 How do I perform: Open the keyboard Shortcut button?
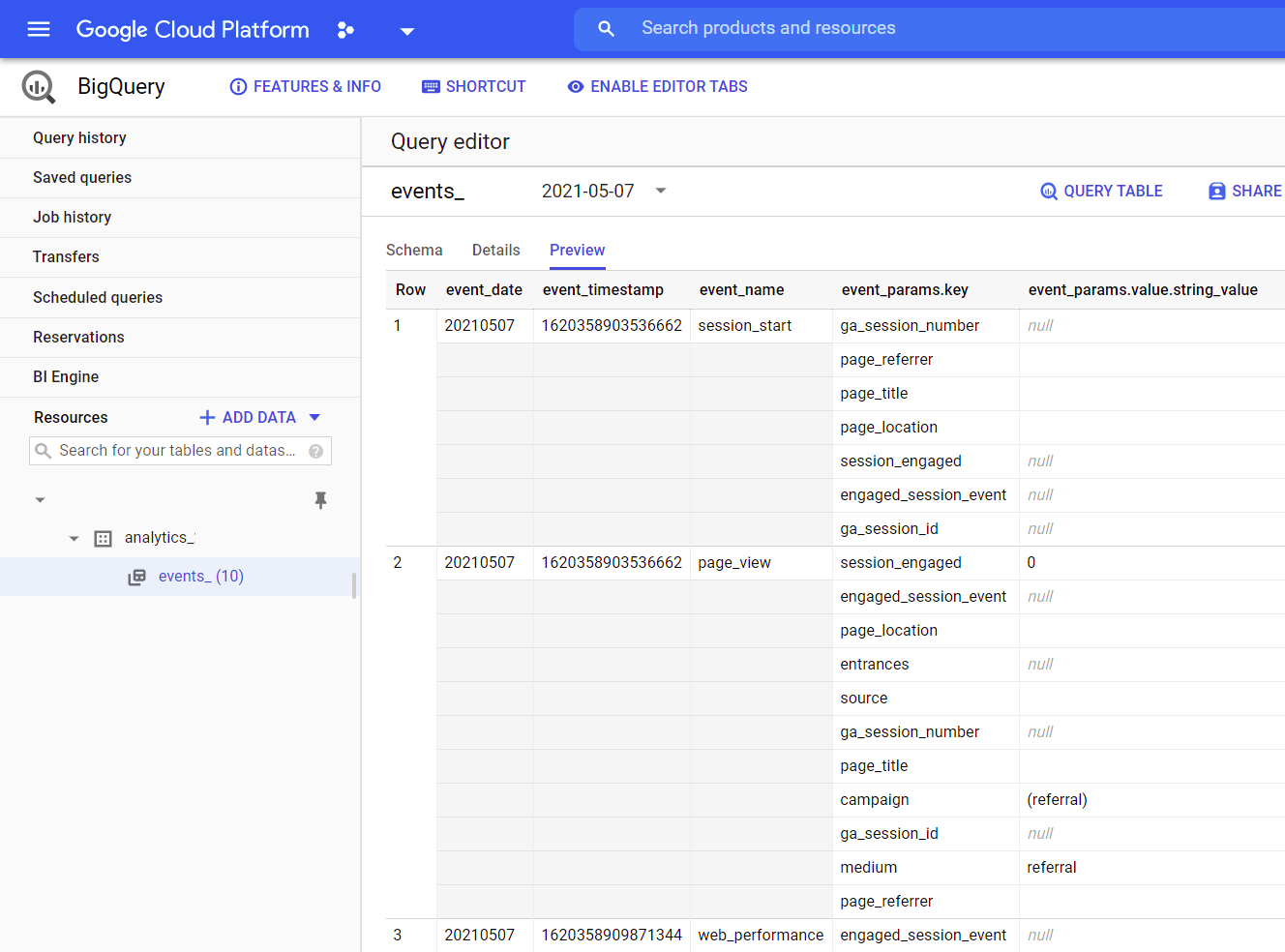(474, 87)
